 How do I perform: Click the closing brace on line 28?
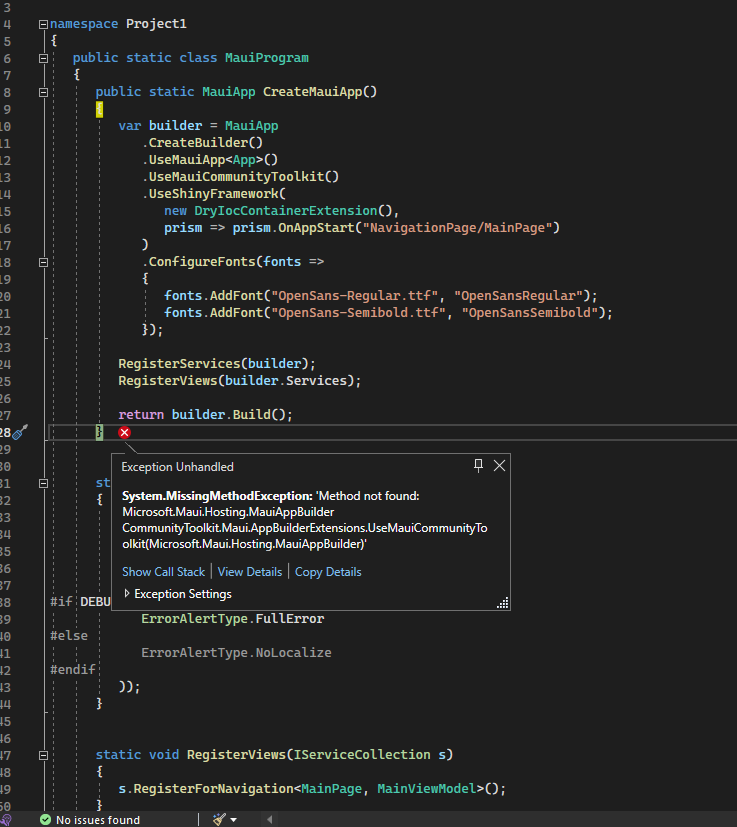click(x=99, y=432)
